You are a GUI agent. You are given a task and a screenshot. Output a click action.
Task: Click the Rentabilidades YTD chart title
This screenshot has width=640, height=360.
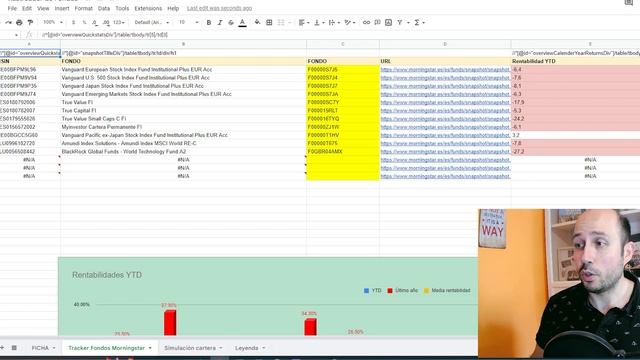tap(107, 275)
